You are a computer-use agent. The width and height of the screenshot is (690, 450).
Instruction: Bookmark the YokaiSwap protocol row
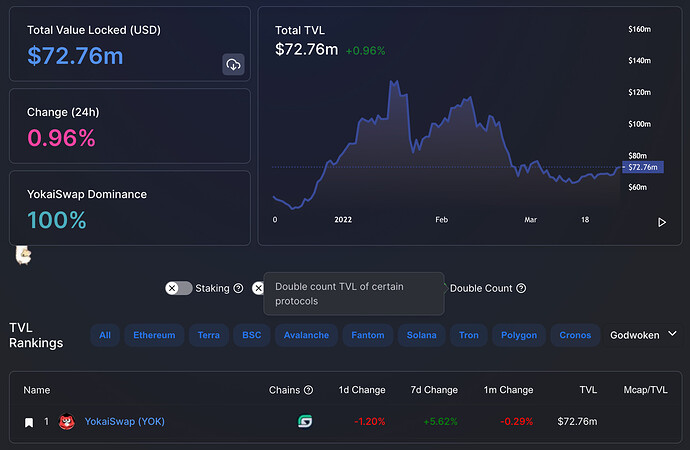tap(29, 422)
